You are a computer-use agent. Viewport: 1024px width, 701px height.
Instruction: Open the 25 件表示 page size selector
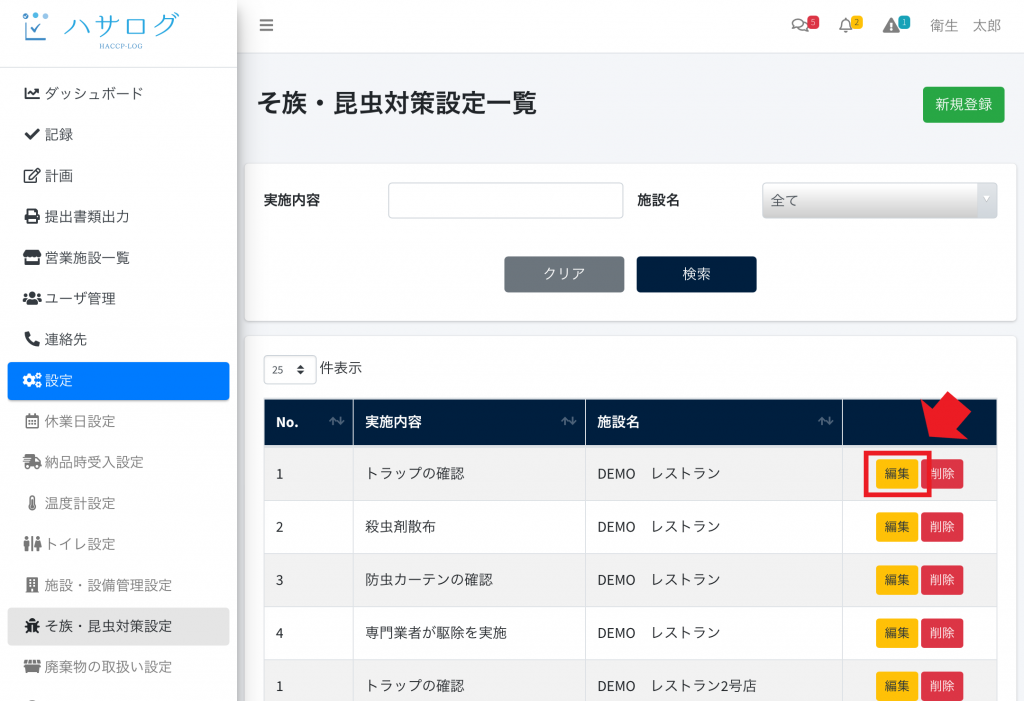click(x=289, y=370)
